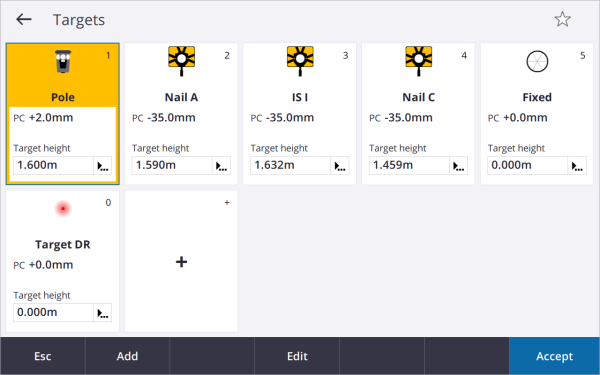Select the IS I target icon
This screenshot has width=600, height=375.
[x=300, y=61]
